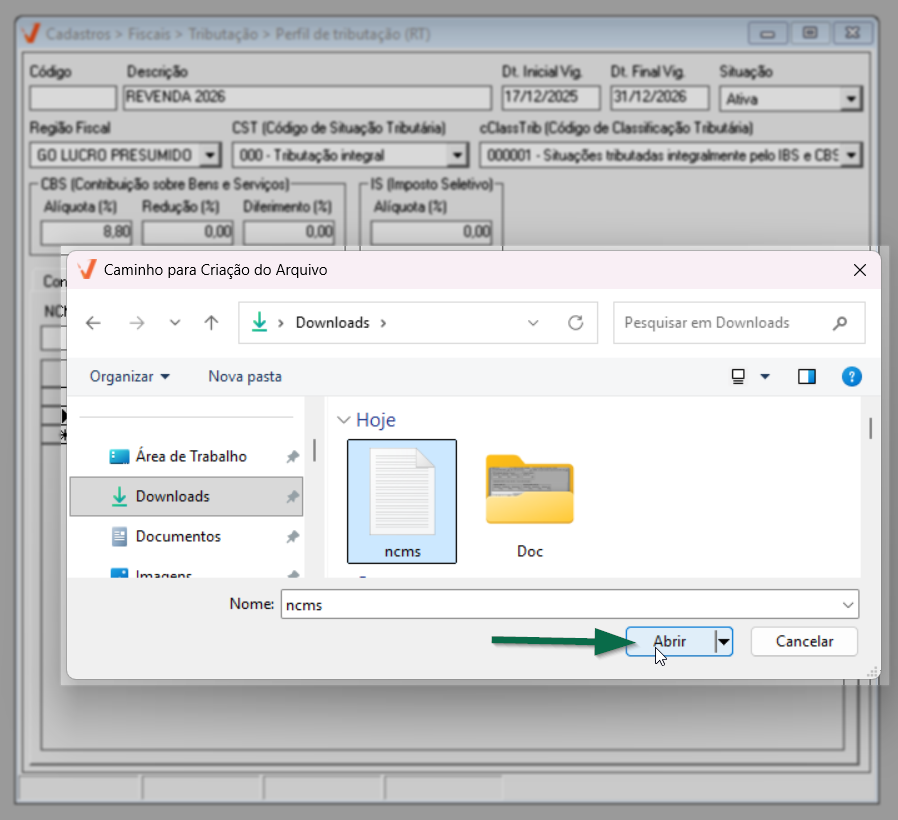Viewport: 898px width, 820px height.
Task: Expand the address bar history dropdown
Action: [533, 323]
